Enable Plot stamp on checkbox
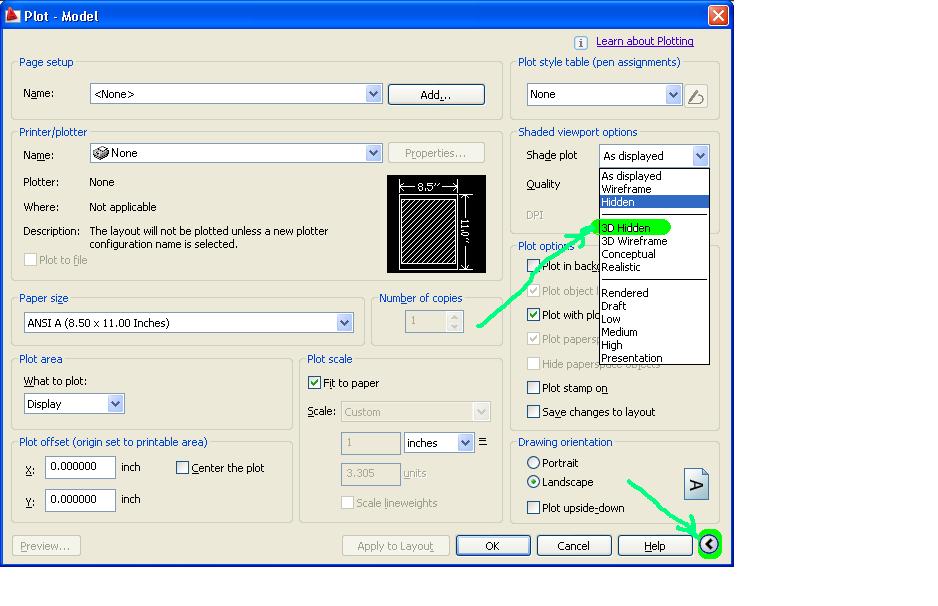The height and width of the screenshot is (606, 938). [533, 388]
